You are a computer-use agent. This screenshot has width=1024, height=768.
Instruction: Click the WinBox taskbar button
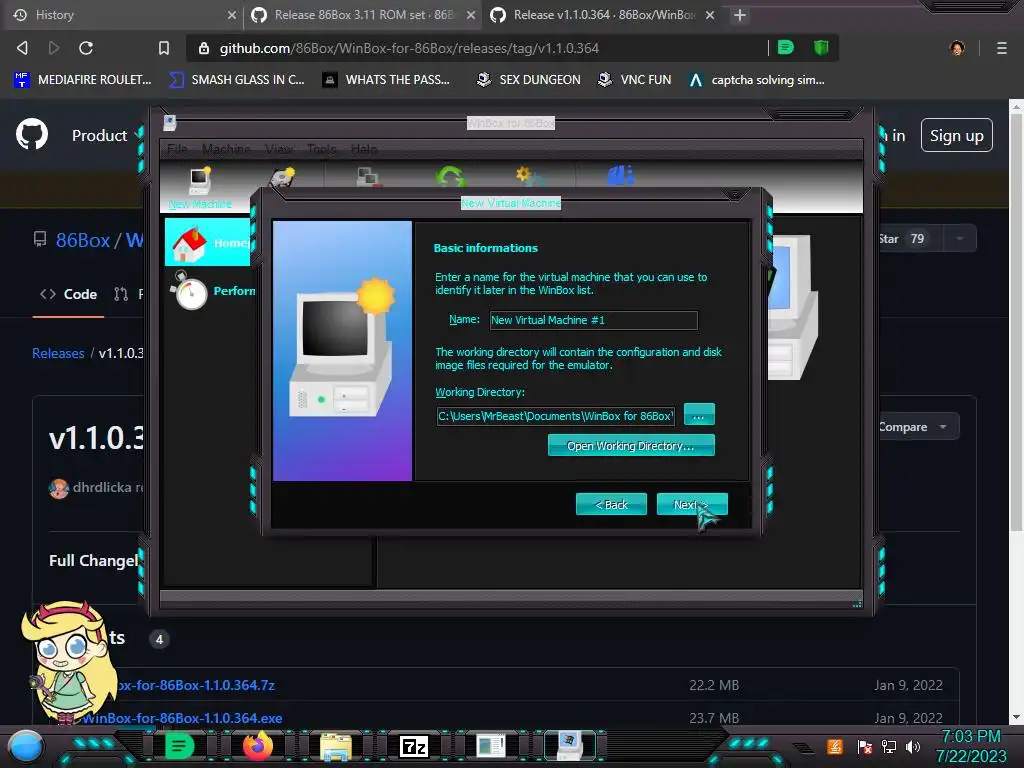[569, 745]
